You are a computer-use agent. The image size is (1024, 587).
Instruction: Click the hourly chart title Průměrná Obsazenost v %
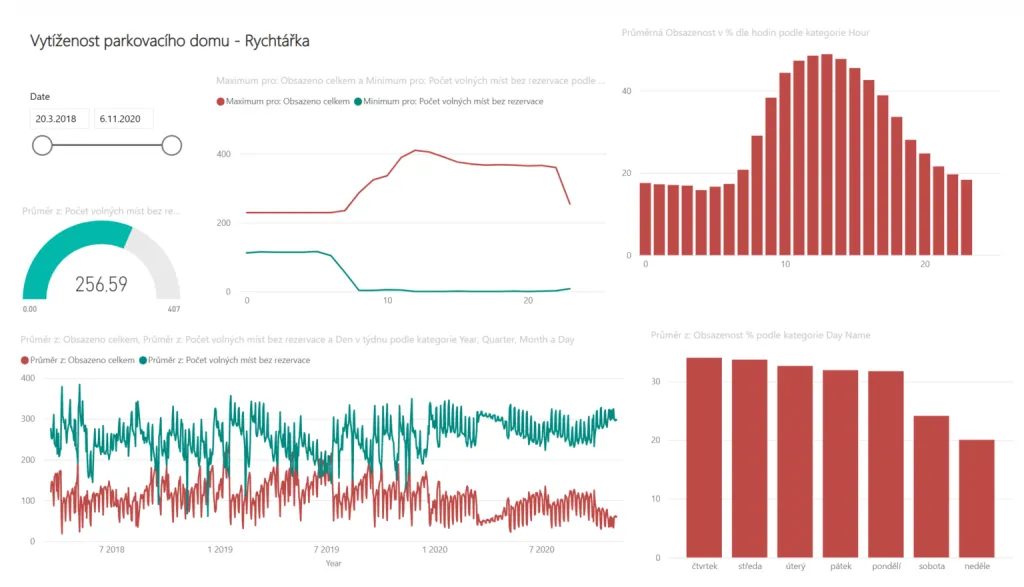745,33
